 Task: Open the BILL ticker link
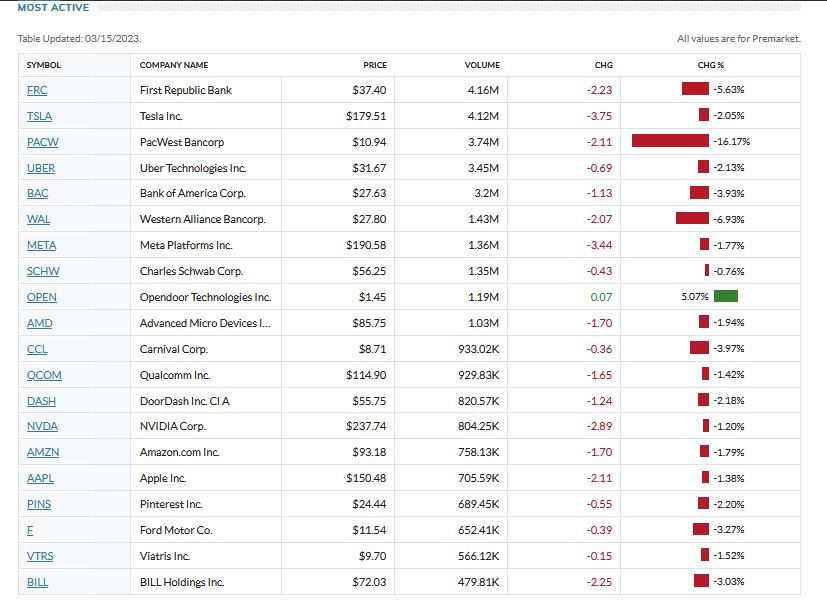pyautogui.click(x=38, y=582)
